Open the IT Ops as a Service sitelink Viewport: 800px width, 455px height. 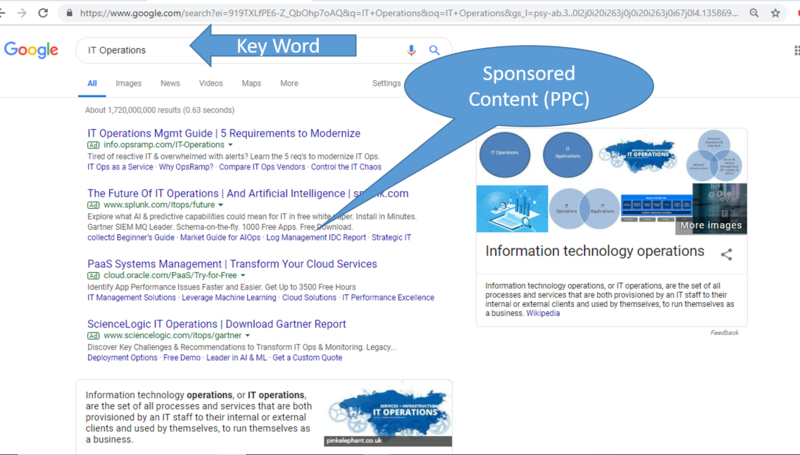(120, 167)
